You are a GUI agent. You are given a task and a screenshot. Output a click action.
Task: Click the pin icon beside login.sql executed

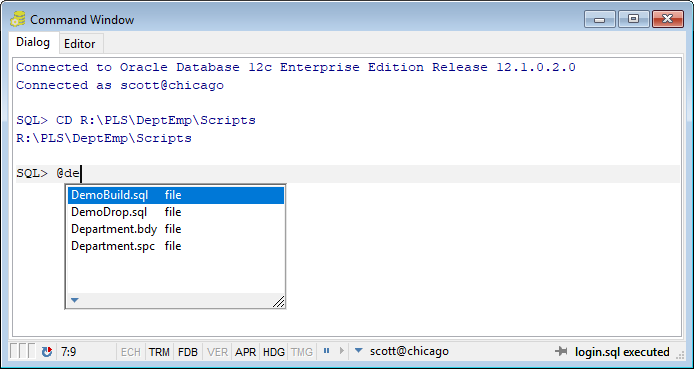pyautogui.click(x=561, y=352)
